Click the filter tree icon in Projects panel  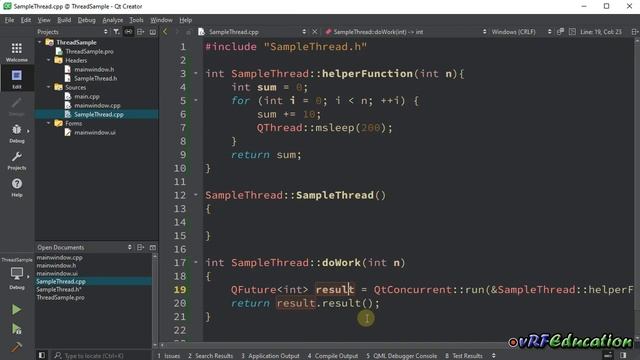tap(116, 31)
